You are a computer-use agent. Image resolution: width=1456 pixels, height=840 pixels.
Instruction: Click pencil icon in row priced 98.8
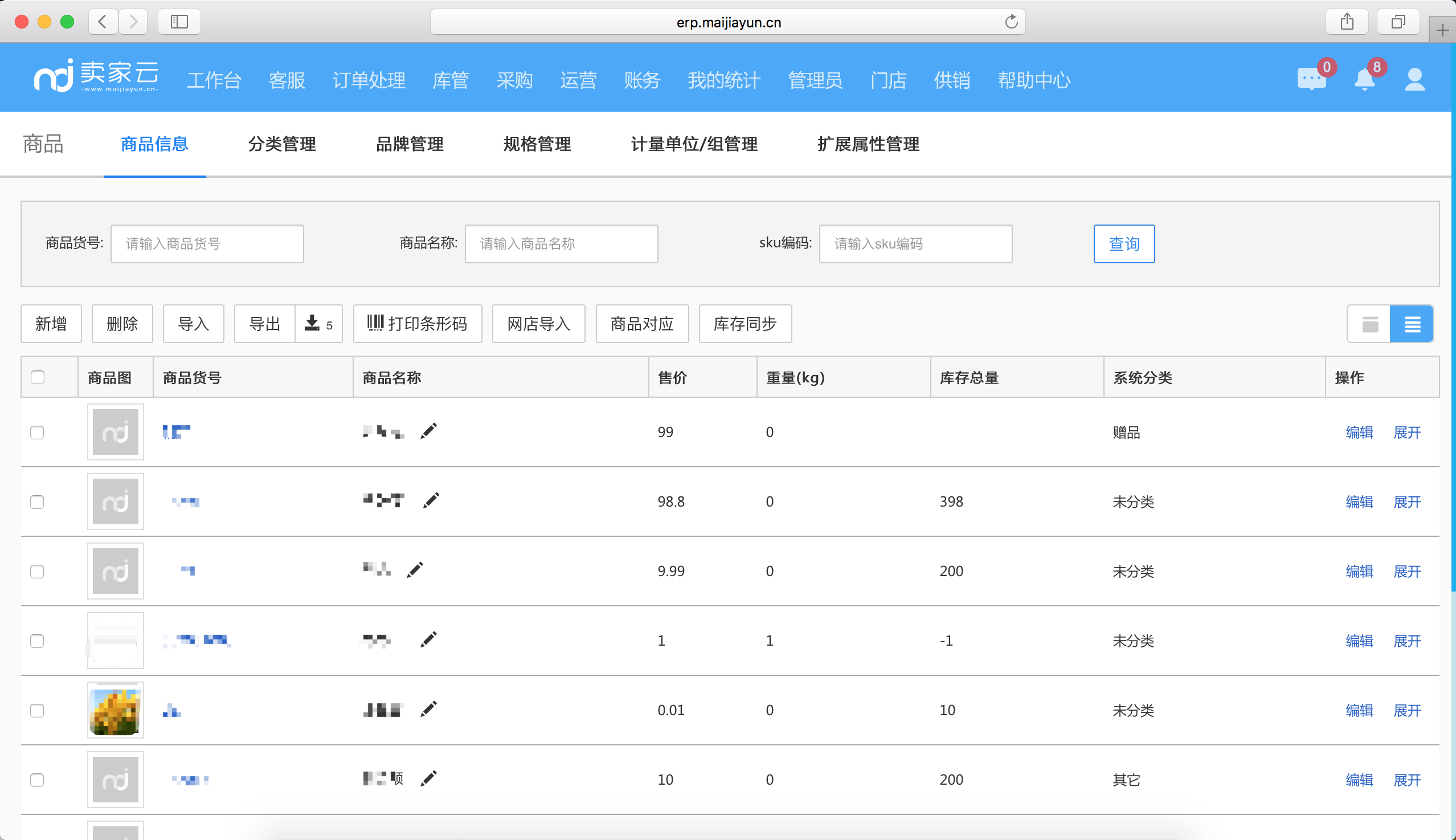[431, 500]
